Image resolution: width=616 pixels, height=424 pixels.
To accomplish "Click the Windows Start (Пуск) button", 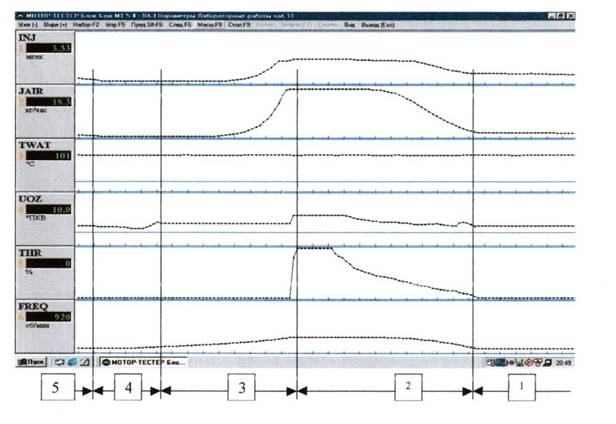I will click(x=32, y=362).
